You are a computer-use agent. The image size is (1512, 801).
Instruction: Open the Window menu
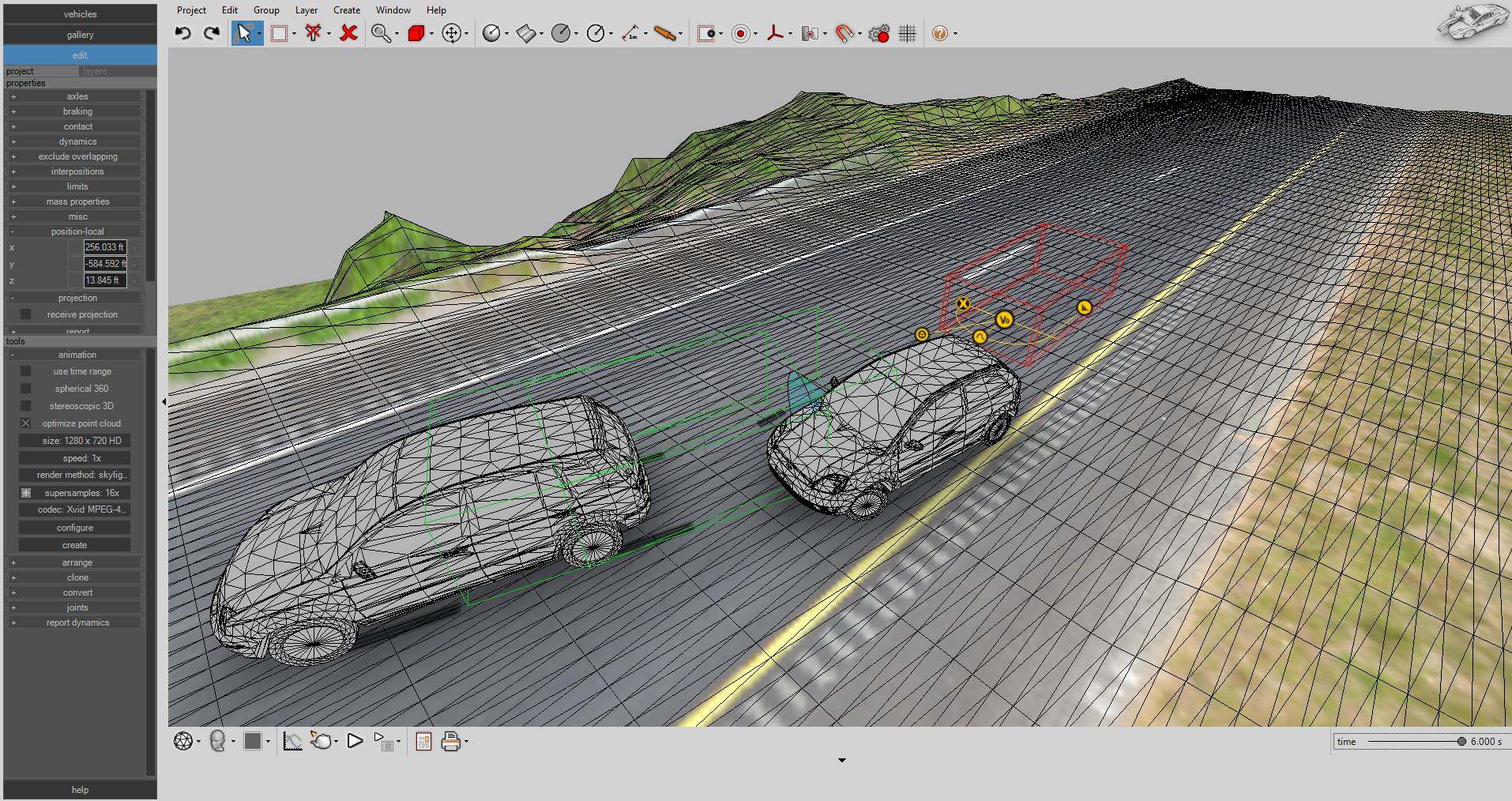click(393, 10)
